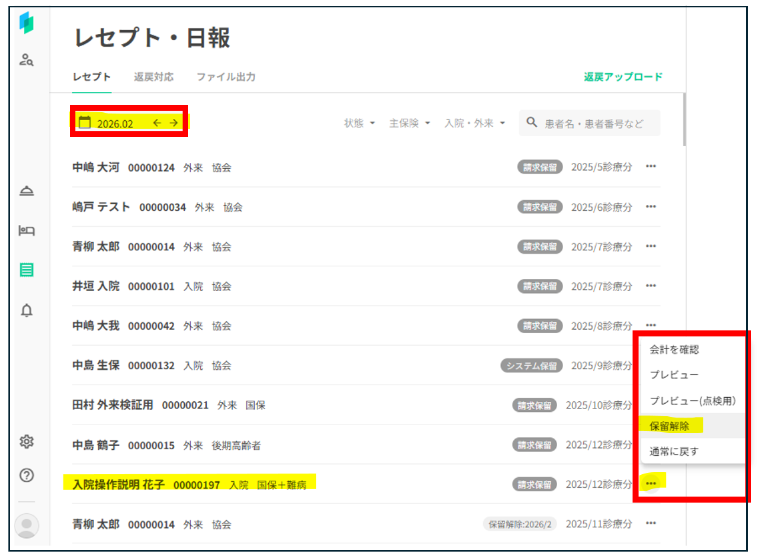Open the more menu for 井垣 入院 row

click(651, 286)
